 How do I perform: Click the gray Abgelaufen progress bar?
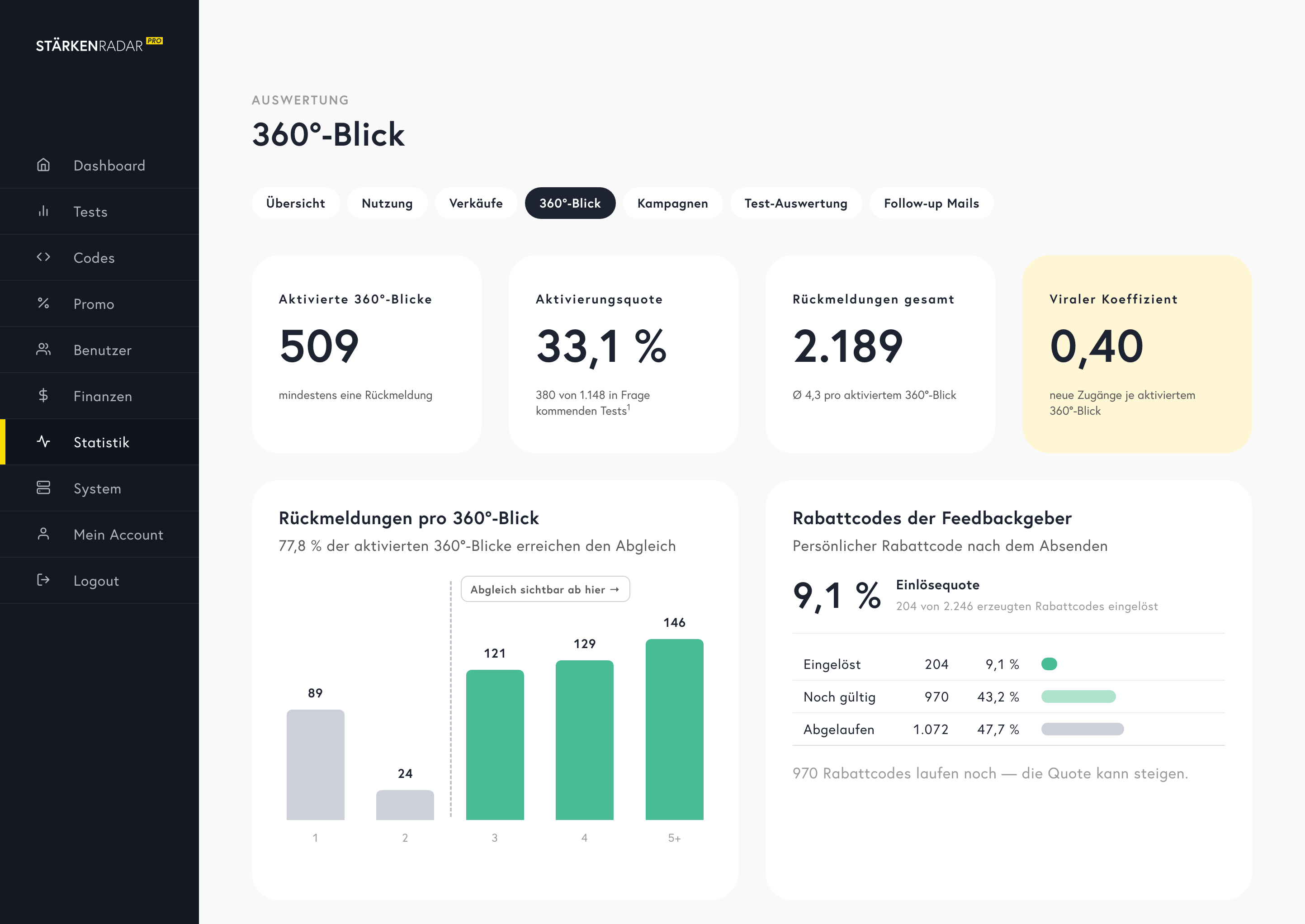(x=1083, y=729)
